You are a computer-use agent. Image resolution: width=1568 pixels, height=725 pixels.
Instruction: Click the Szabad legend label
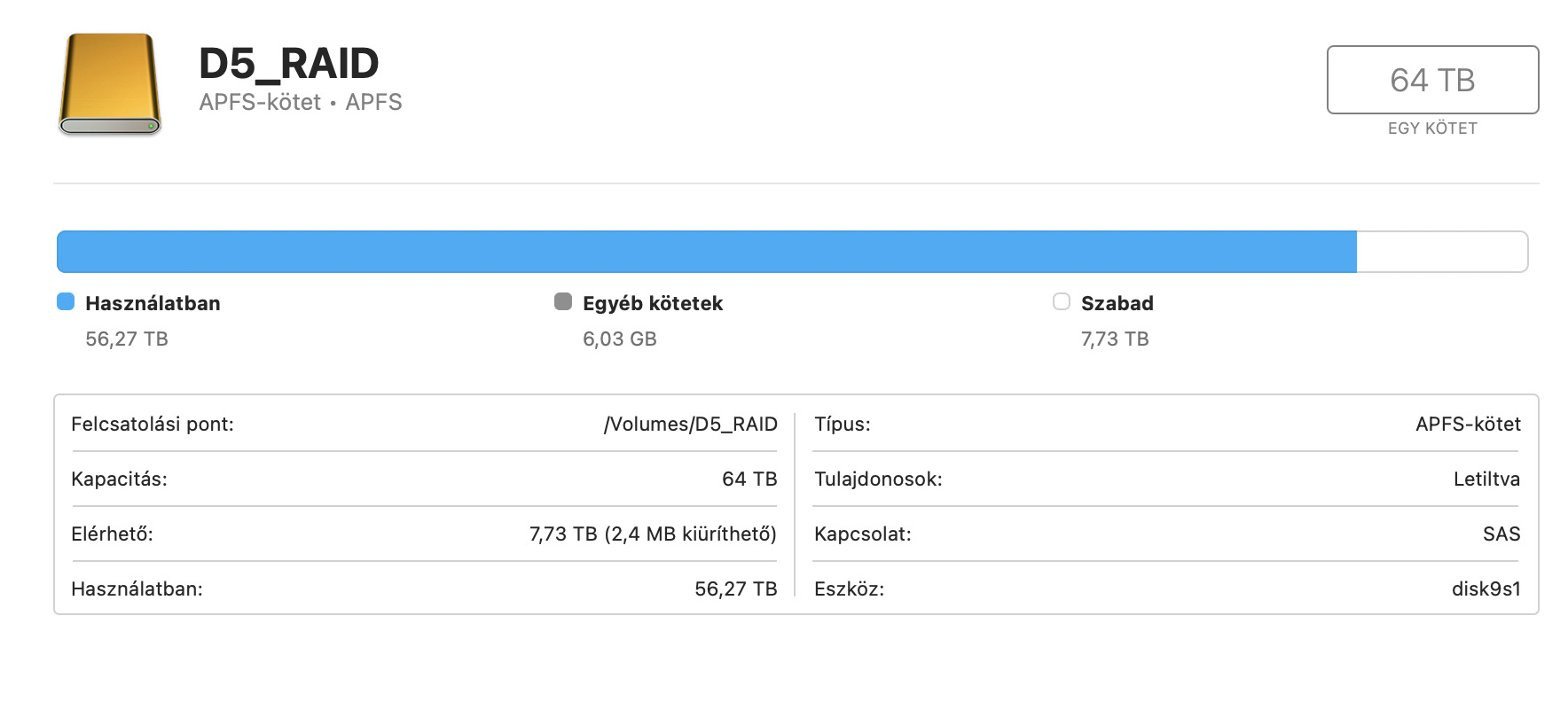coord(1117,303)
